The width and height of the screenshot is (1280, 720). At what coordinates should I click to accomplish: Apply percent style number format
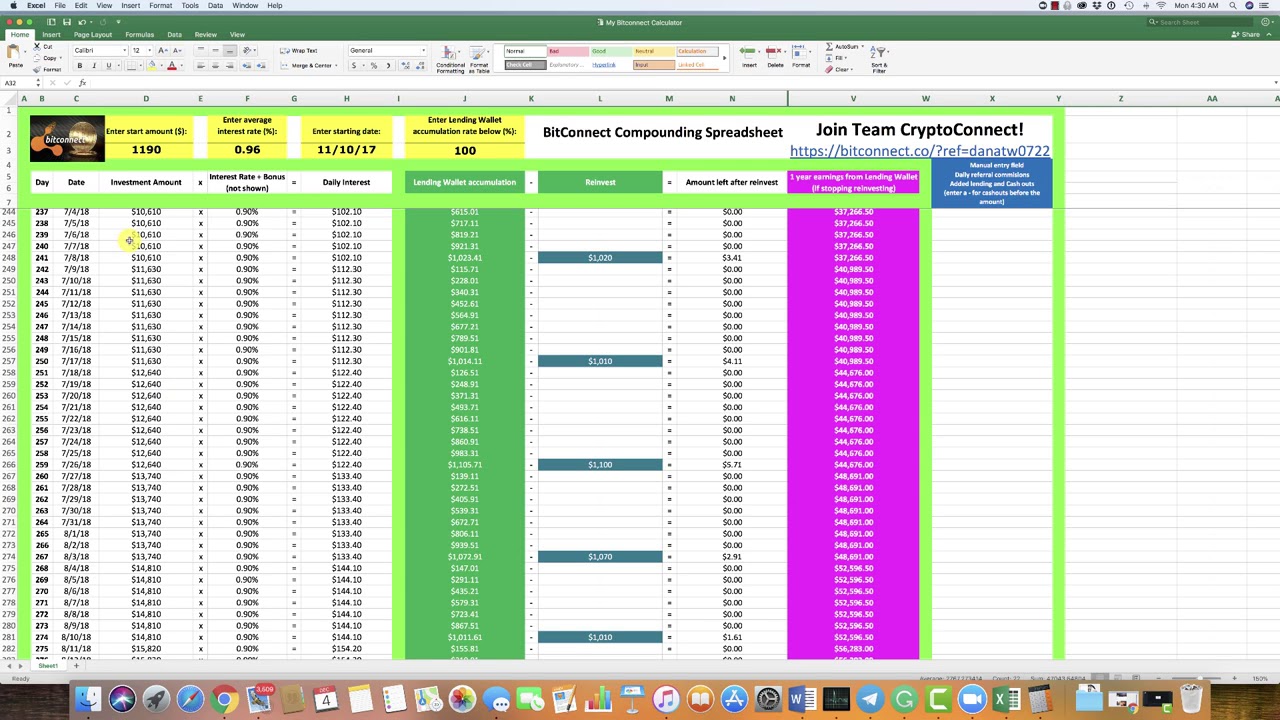(x=373, y=66)
